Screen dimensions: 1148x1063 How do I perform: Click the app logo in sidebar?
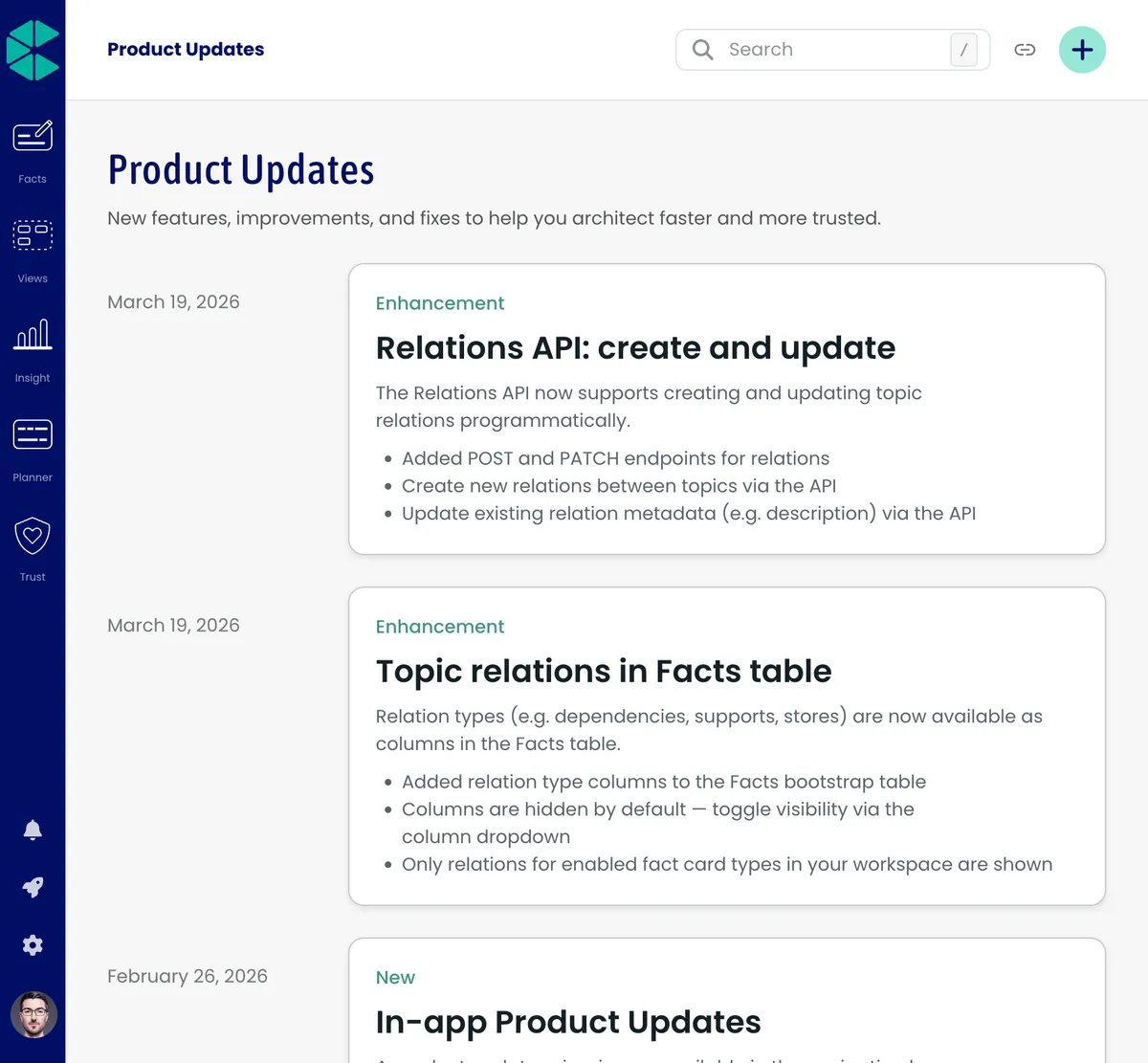(x=33, y=50)
